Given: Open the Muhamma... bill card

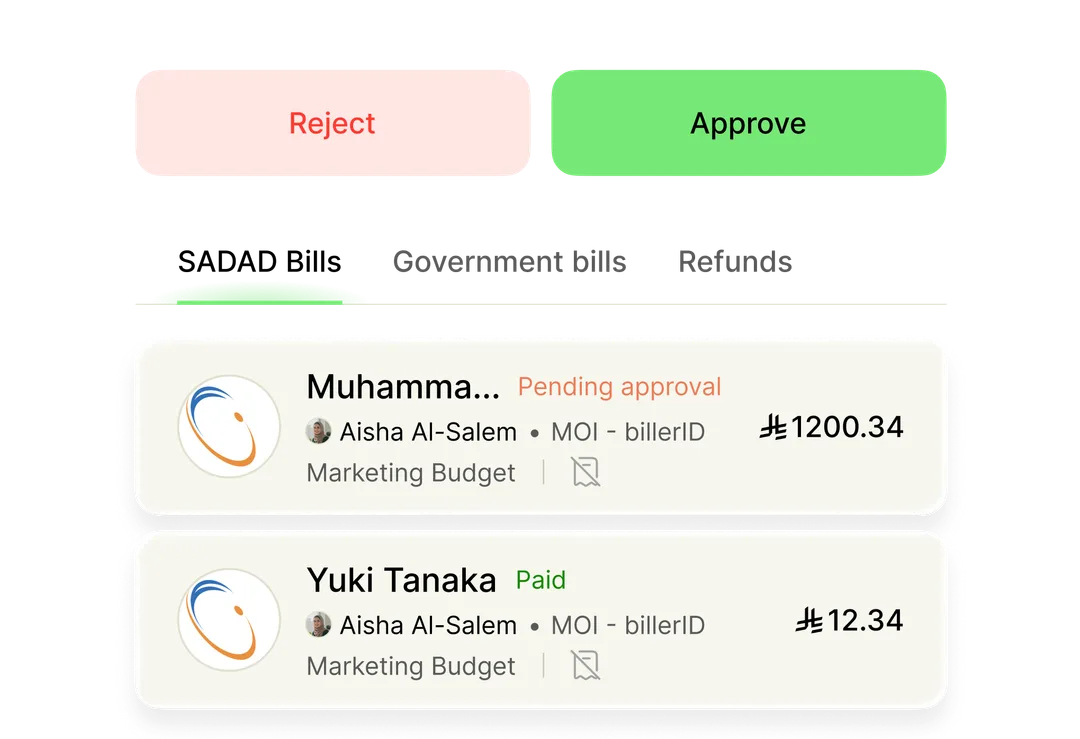Looking at the screenshot, I should coord(541,427).
